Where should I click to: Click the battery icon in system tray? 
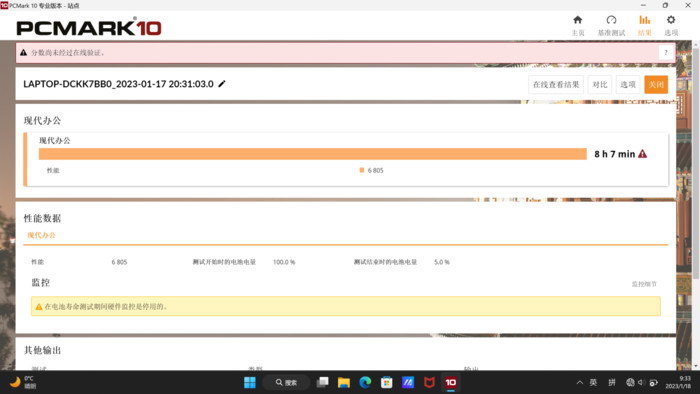pos(654,382)
